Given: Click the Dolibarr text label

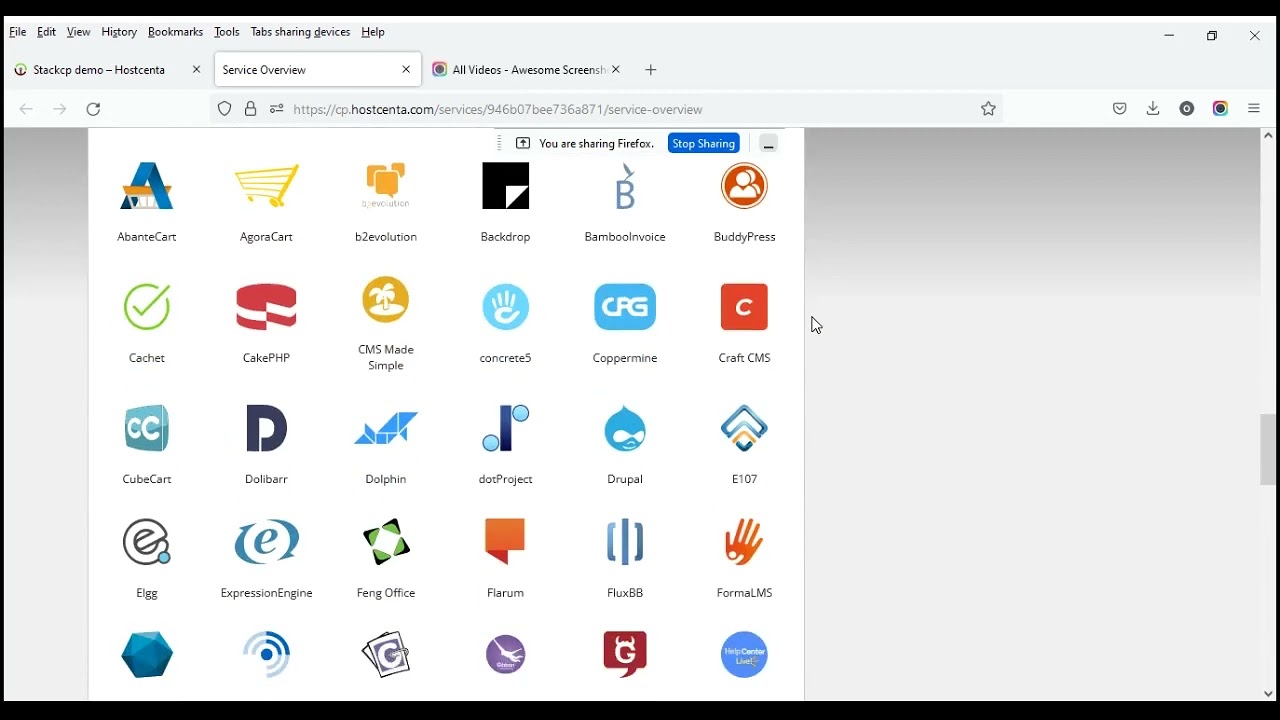Looking at the screenshot, I should 267,480.
